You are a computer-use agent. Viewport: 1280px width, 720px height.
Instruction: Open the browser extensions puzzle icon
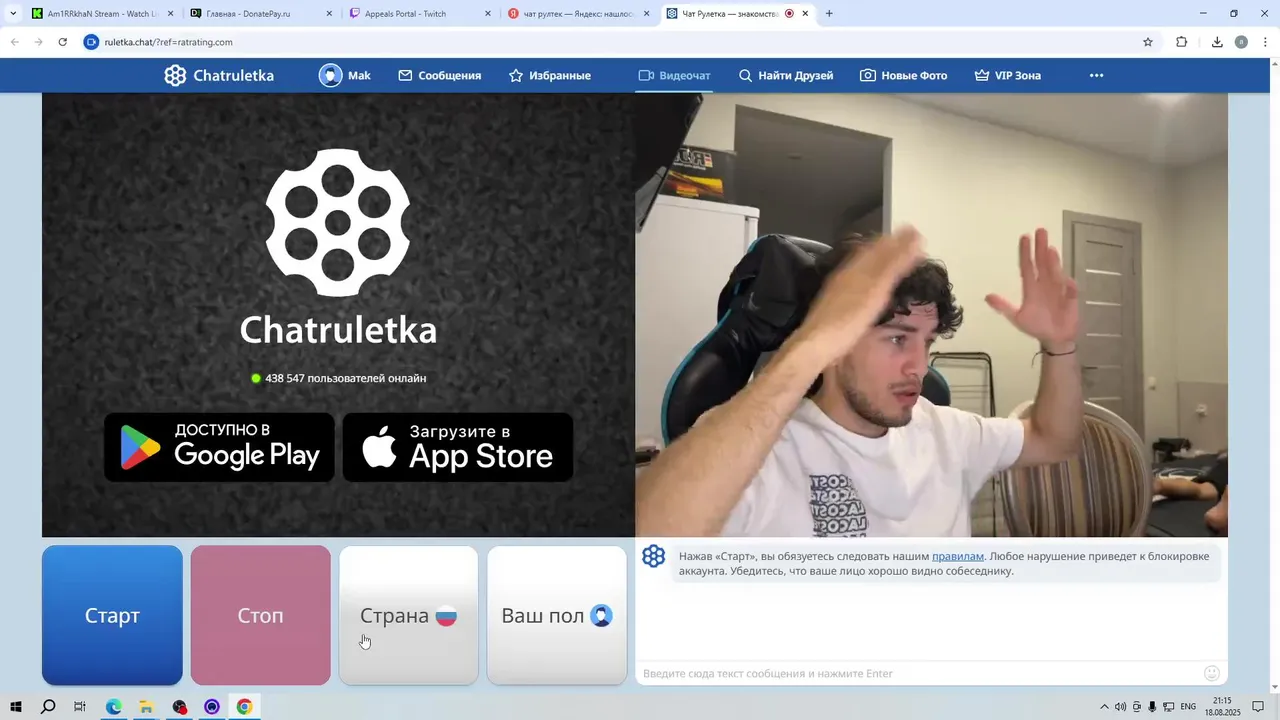[x=1181, y=42]
